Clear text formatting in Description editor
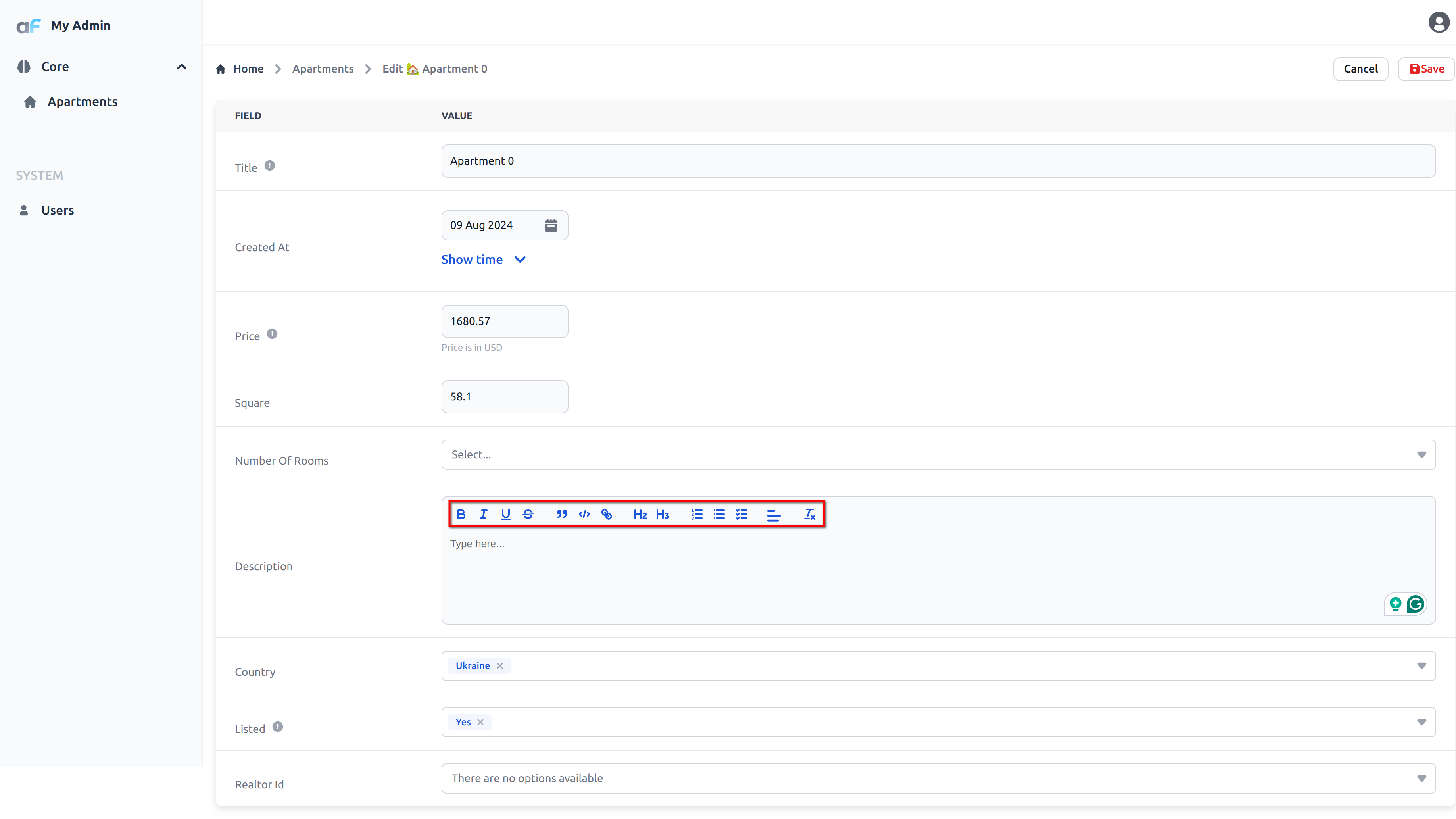This screenshot has width=1456, height=819. point(809,514)
